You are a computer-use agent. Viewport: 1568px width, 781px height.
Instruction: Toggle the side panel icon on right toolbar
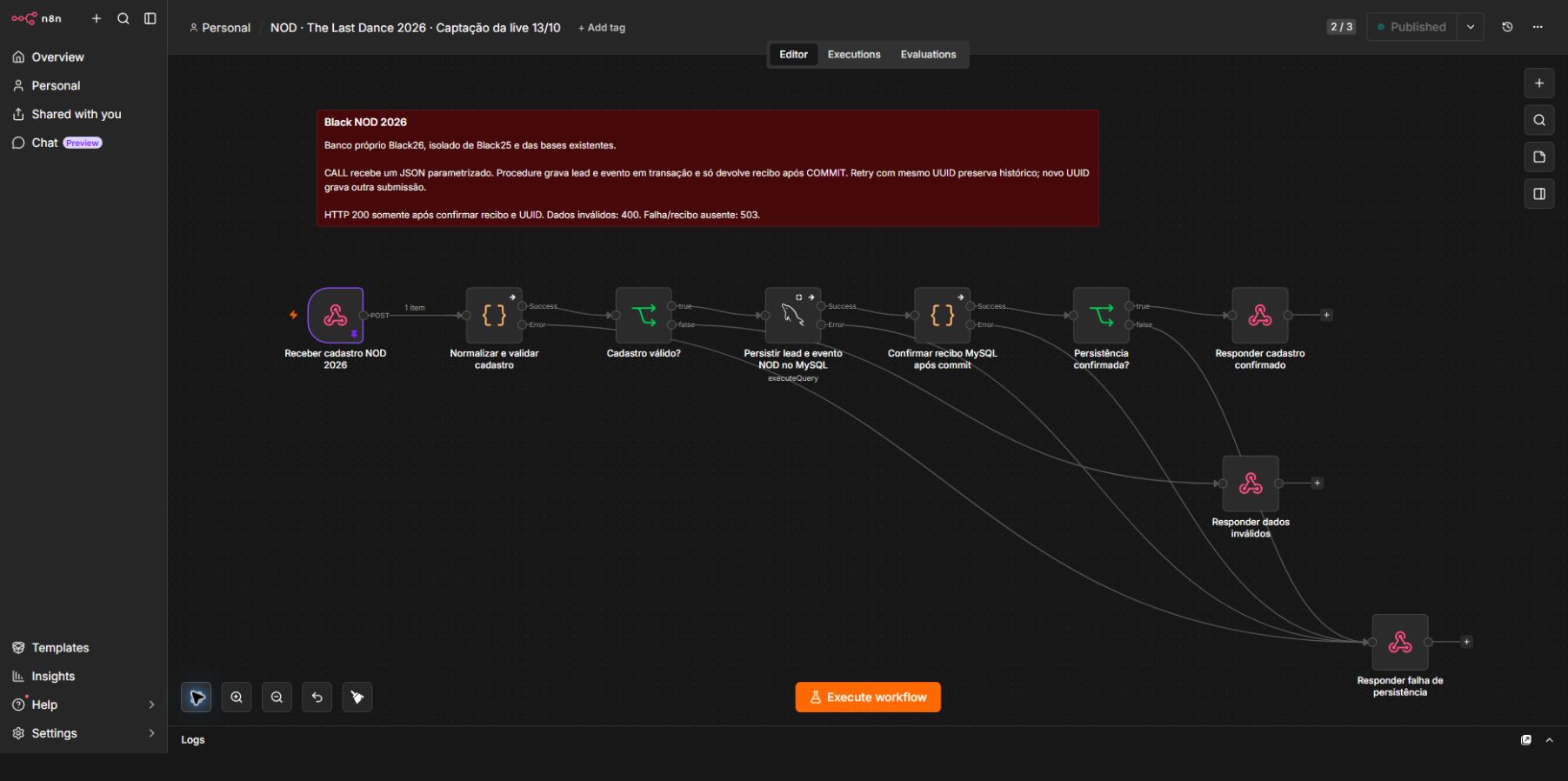(1539, 194)
